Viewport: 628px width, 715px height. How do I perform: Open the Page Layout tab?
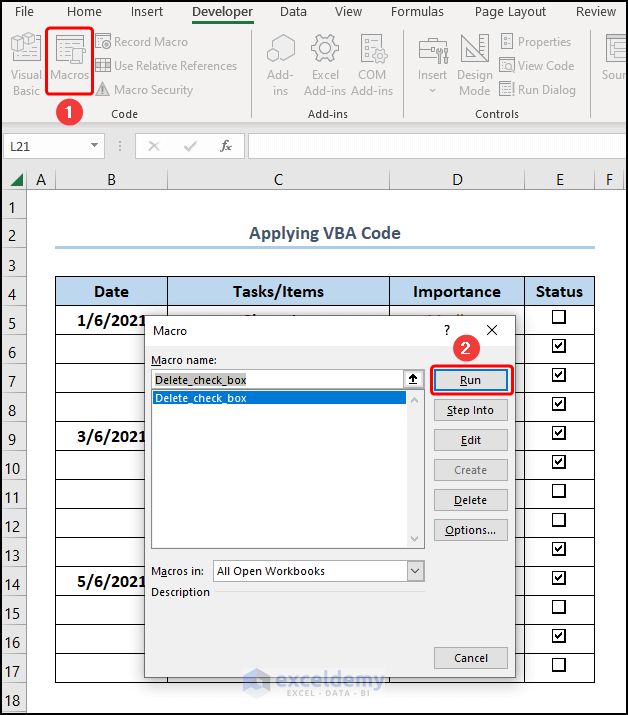(510, 11)
